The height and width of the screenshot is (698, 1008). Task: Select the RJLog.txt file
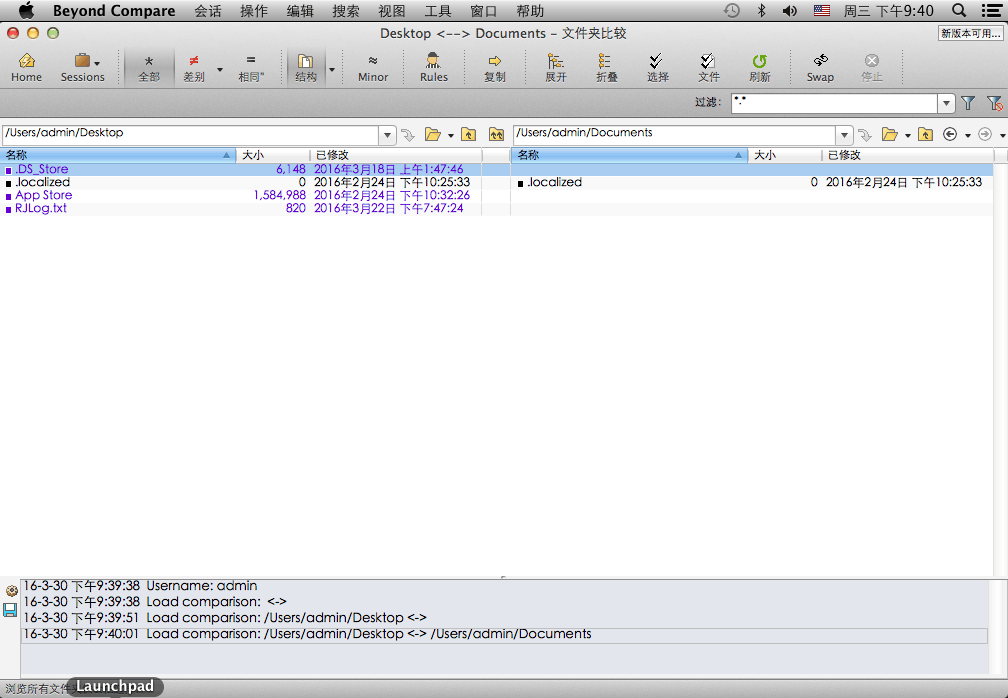(240, 208)
